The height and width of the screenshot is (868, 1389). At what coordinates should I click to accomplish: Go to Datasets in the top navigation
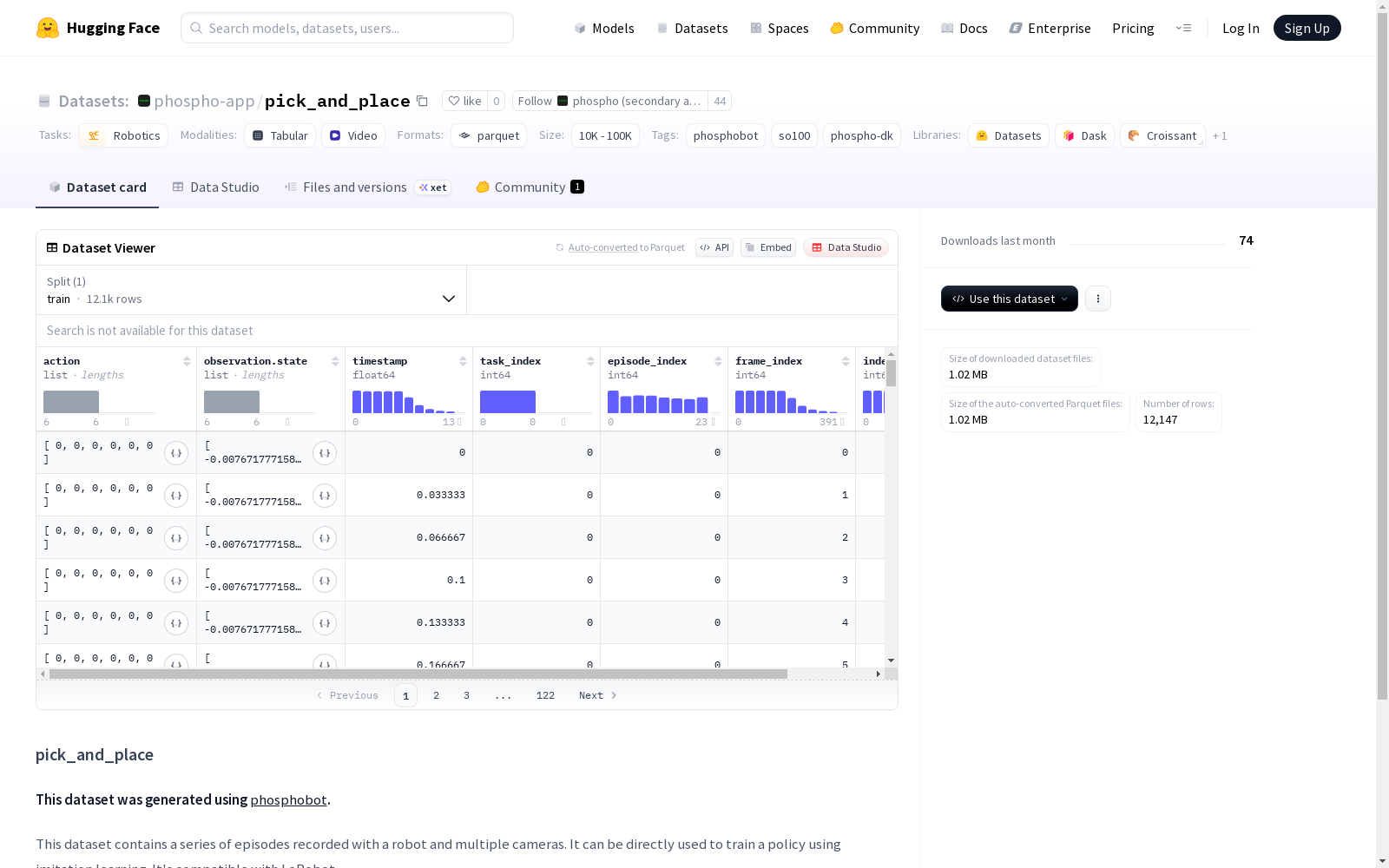click(692, 28)
